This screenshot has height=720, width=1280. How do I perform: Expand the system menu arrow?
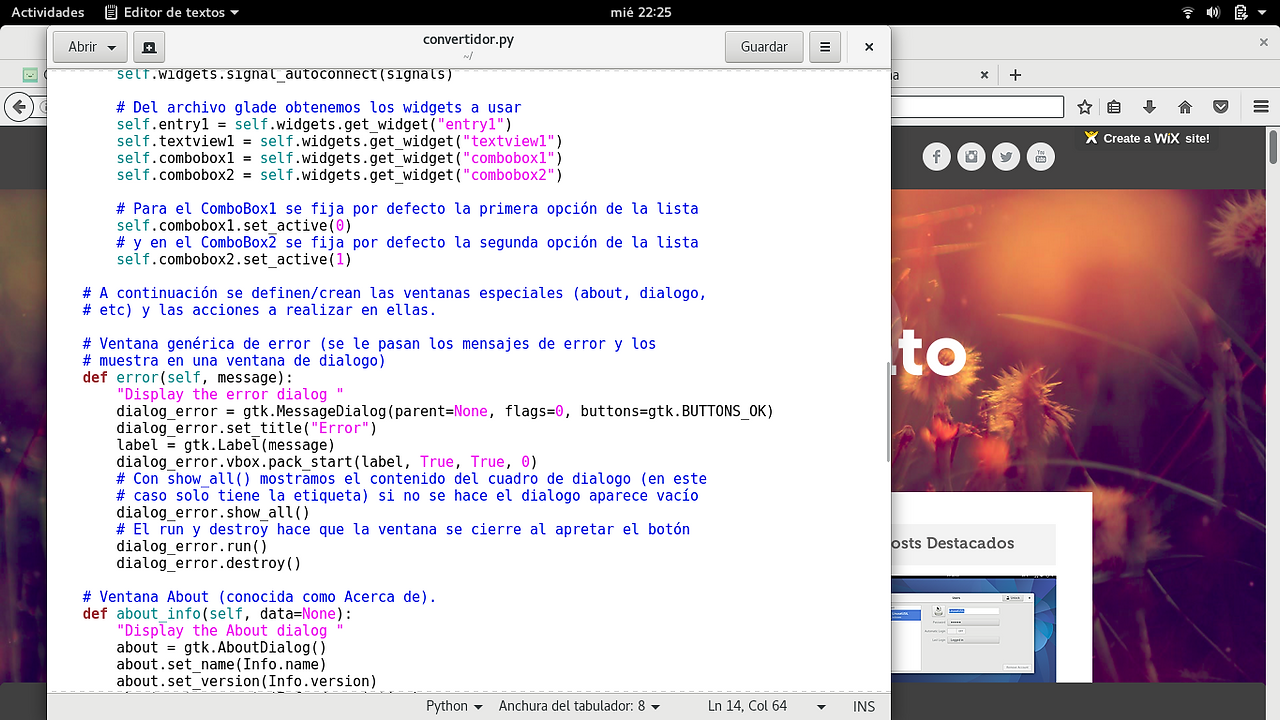pos(1262,12)
